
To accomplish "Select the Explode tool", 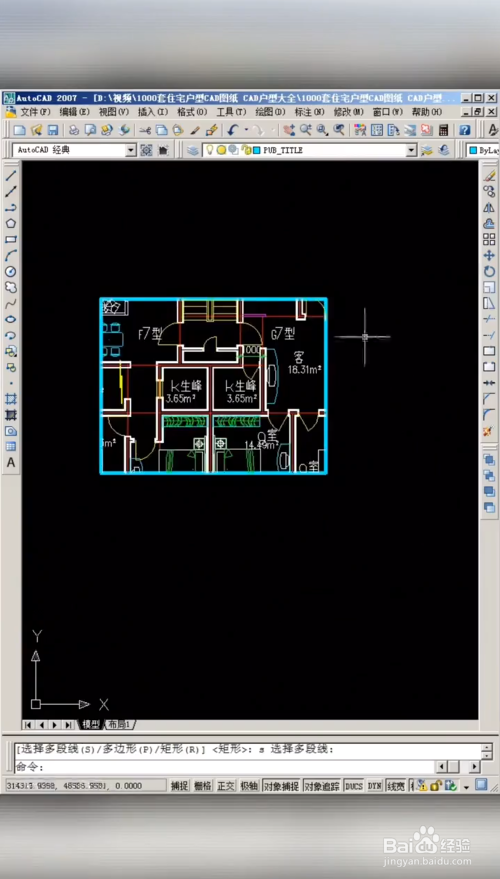I will tap(489, 431).
